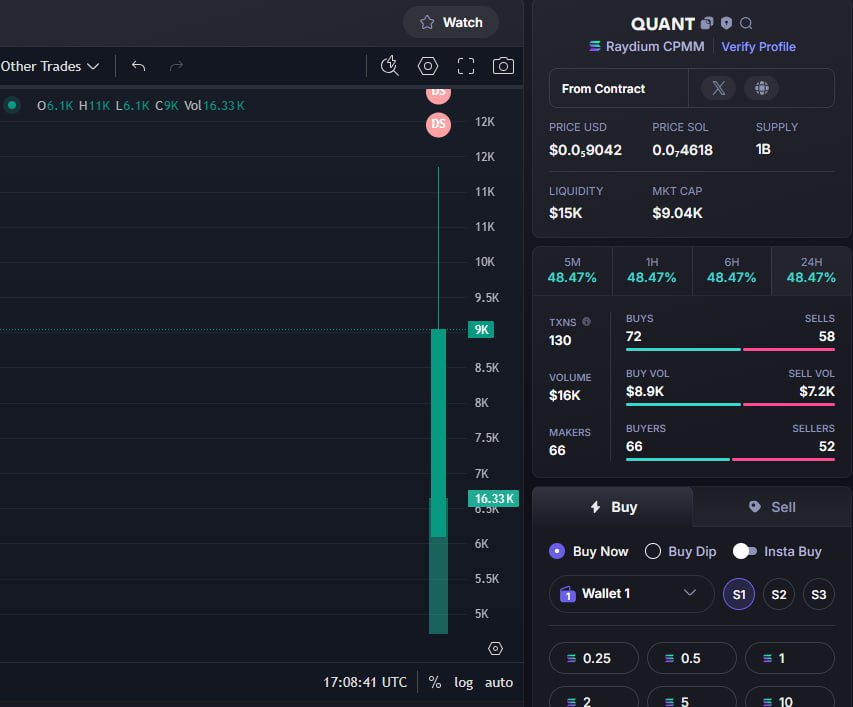Open chart settings hexagon icon in toolbar

click(428, 66)
